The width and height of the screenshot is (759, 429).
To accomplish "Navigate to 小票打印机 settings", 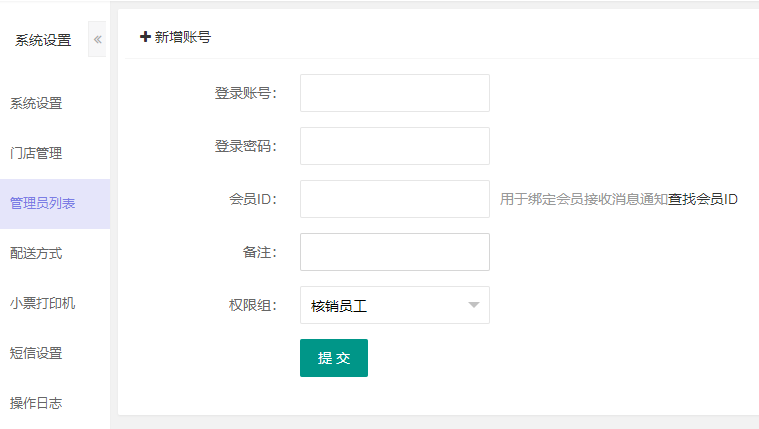I will tap(42, 303).
